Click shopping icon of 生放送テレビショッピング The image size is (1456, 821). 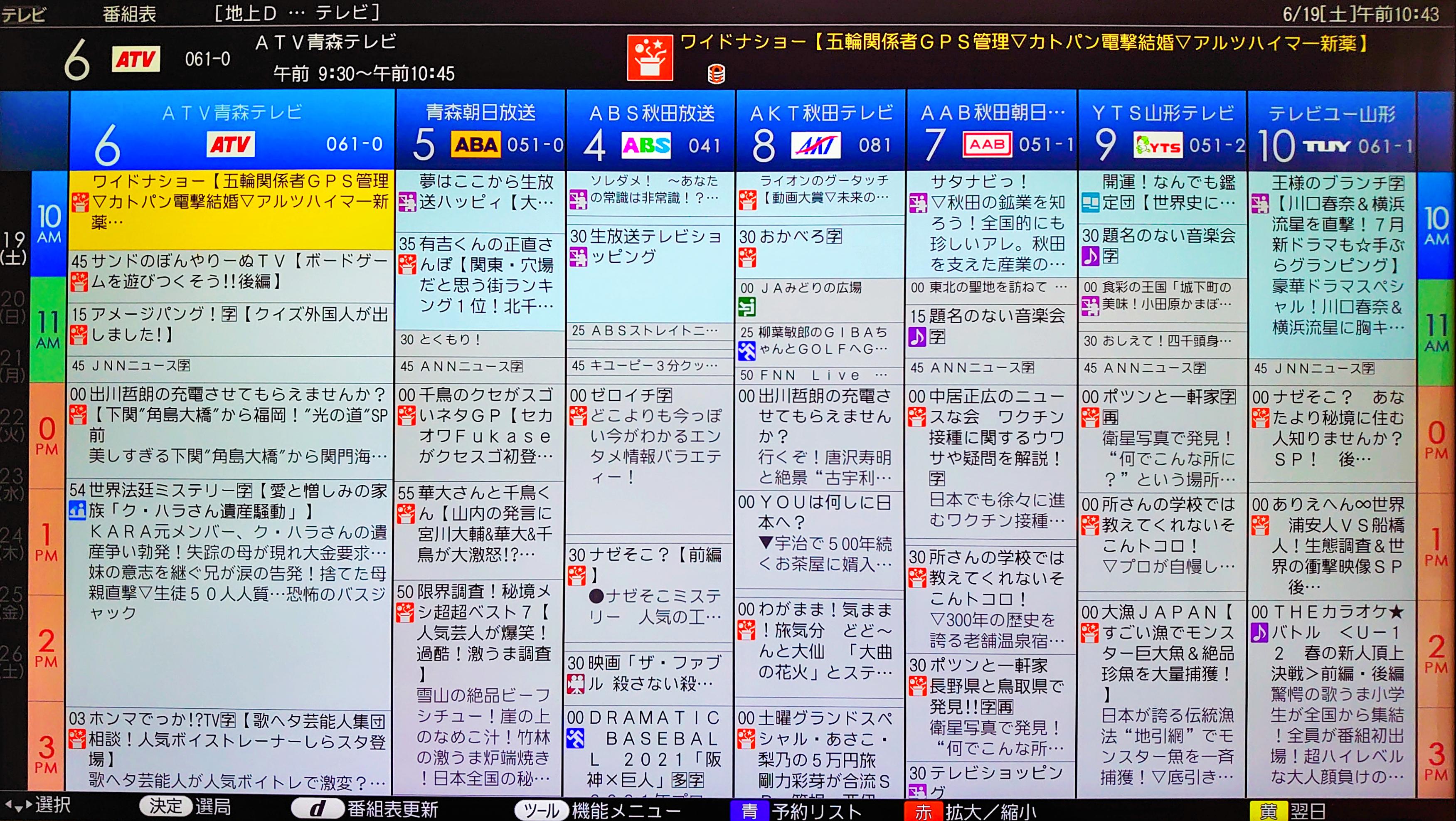[x=578, y=257]
